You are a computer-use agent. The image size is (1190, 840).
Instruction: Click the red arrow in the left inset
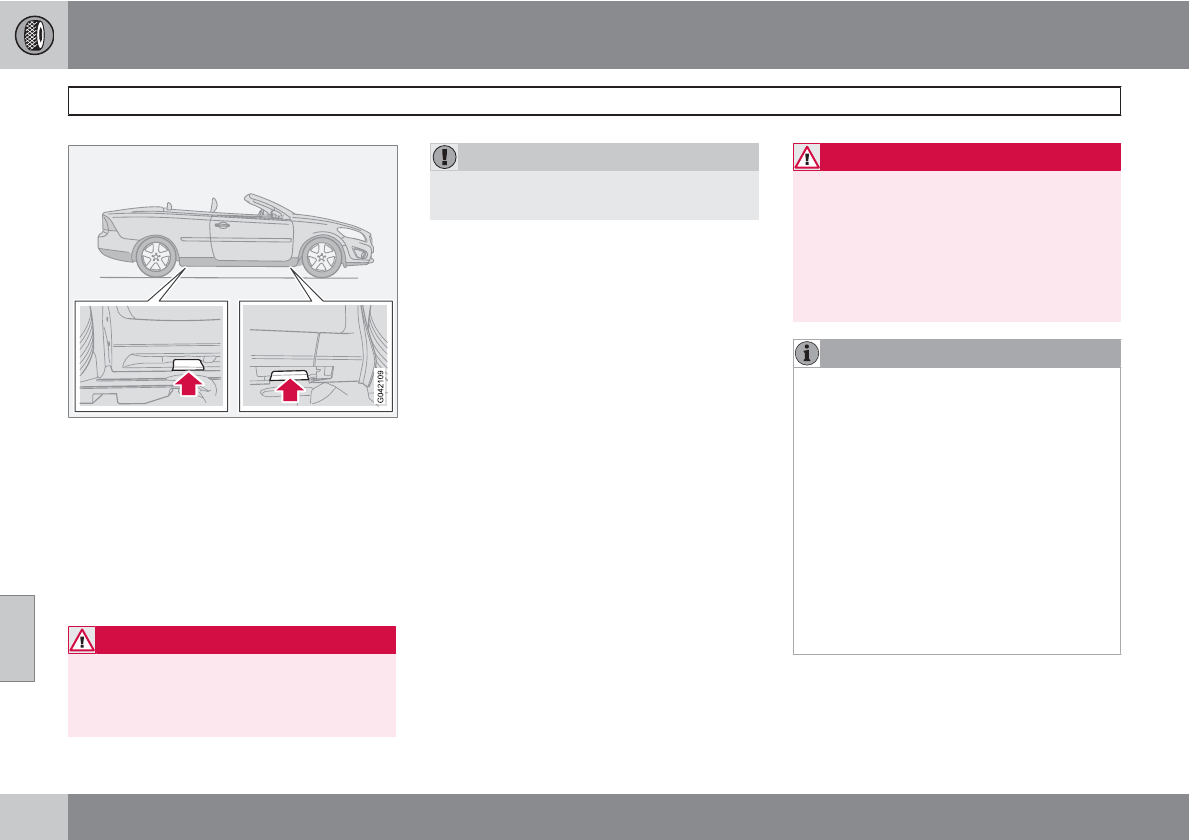(187, 384)
